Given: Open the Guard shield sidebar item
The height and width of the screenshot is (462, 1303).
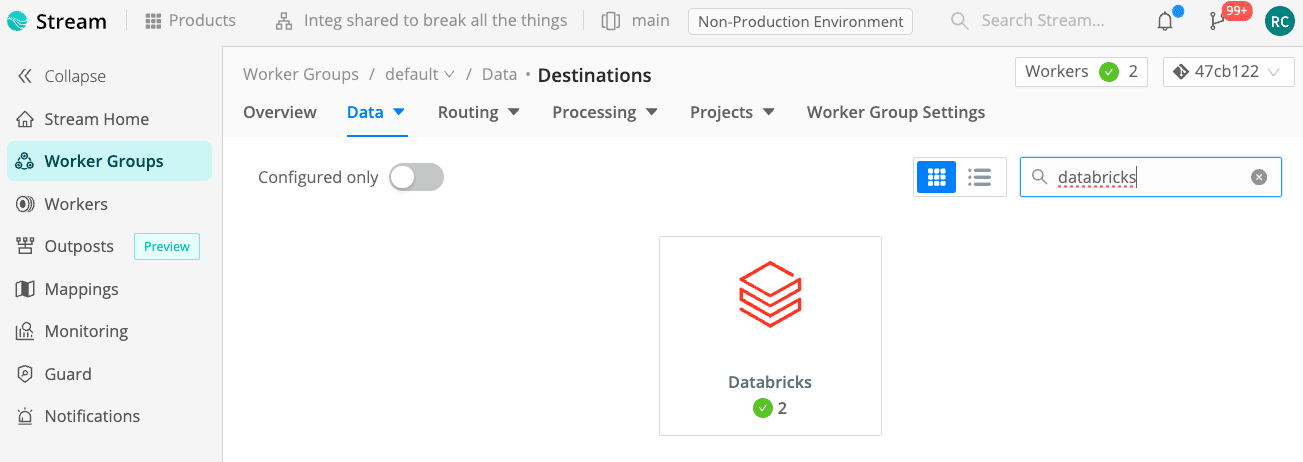Looking at the screenshot, I should click(68, 374).
